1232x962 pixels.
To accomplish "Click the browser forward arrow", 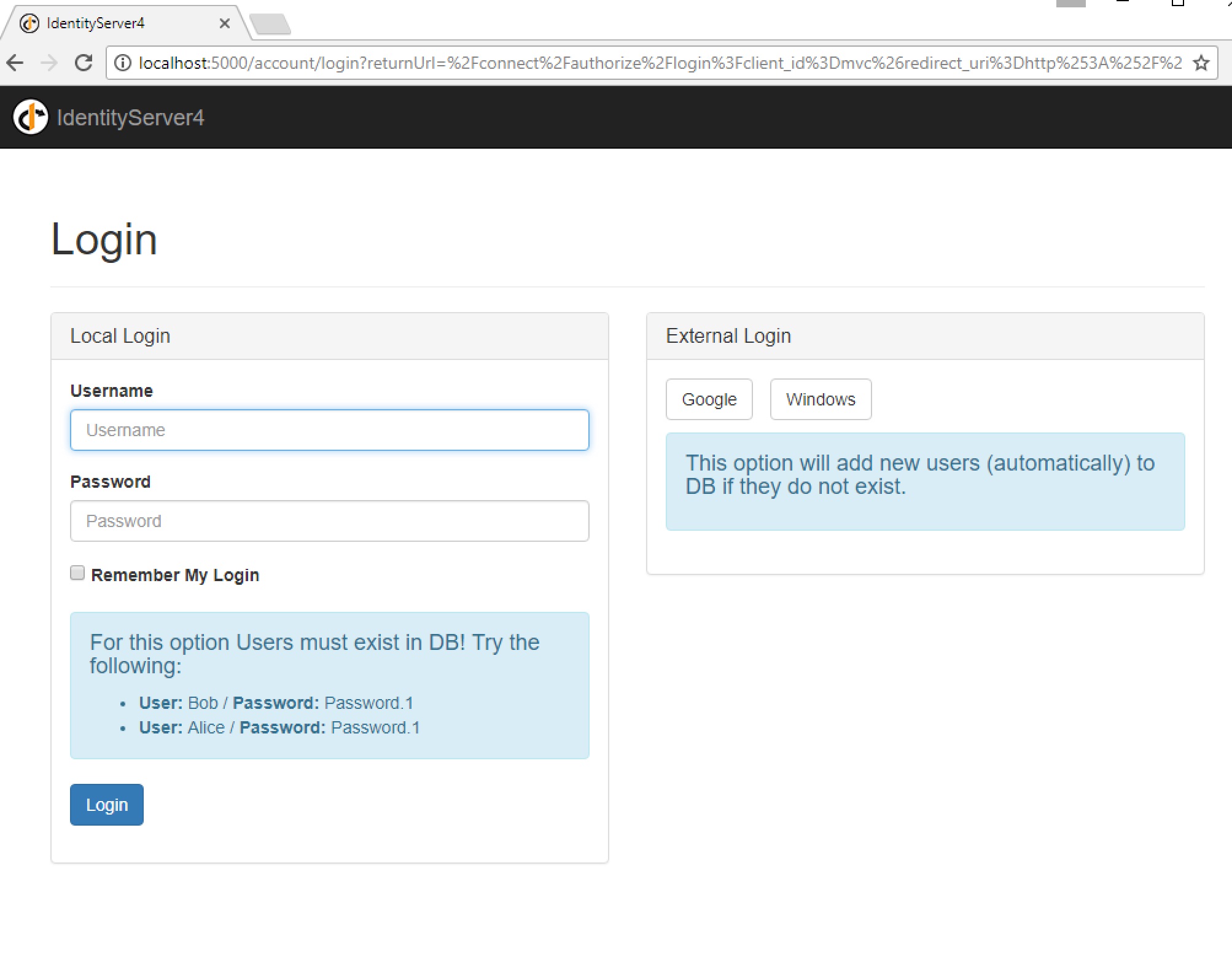I will coord(49,63).
